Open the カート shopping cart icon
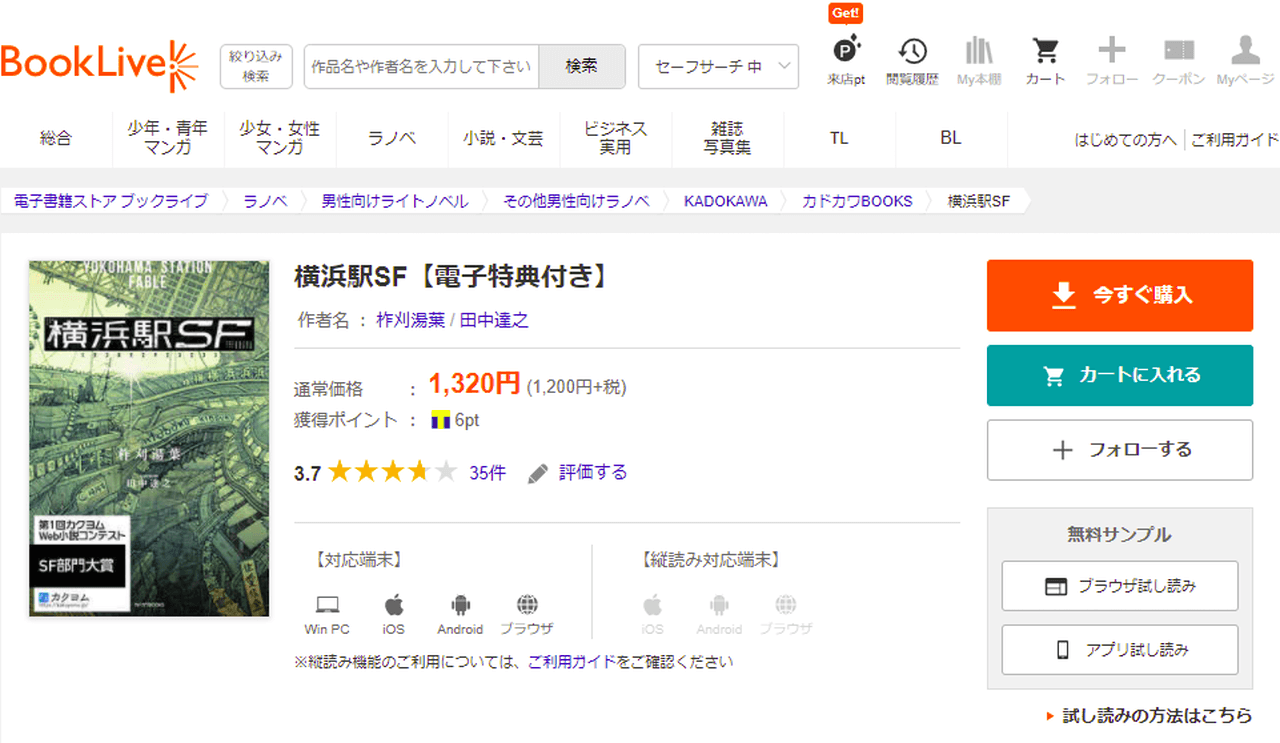Viewport: 1280px width, 743px height. (x=1045, y=59)
